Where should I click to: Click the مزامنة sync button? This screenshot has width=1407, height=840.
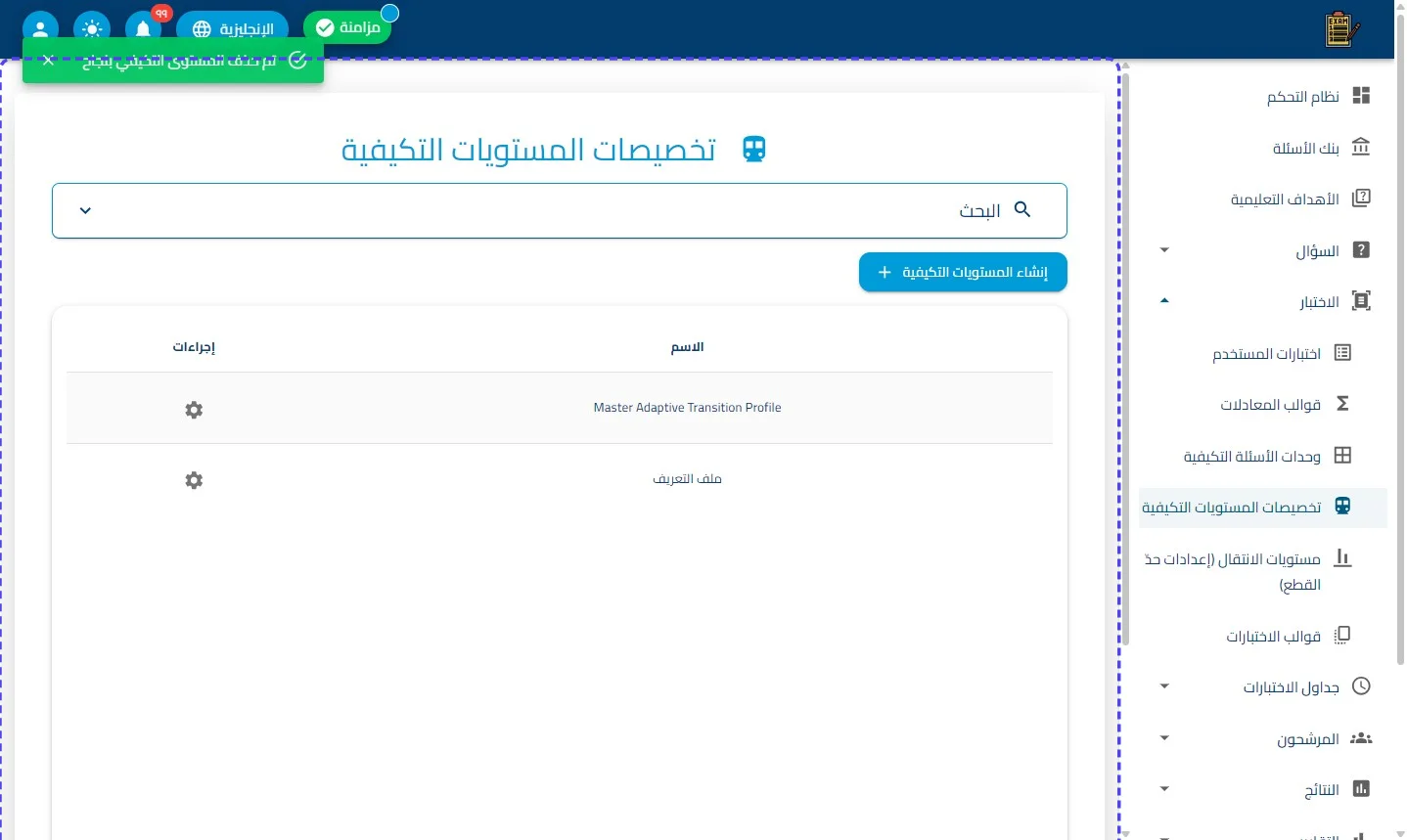[347, 27]
